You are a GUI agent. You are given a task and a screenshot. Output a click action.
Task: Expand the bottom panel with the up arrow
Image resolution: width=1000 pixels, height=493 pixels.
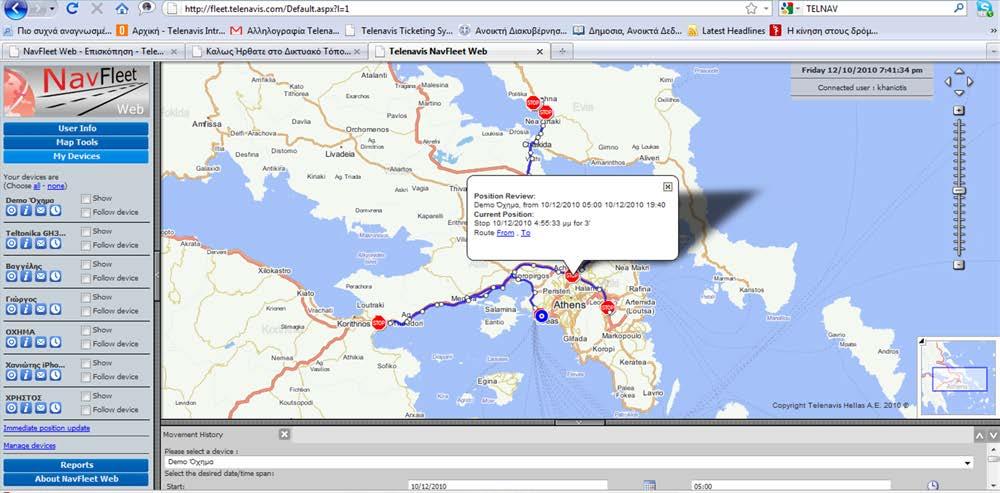(980, 436)
